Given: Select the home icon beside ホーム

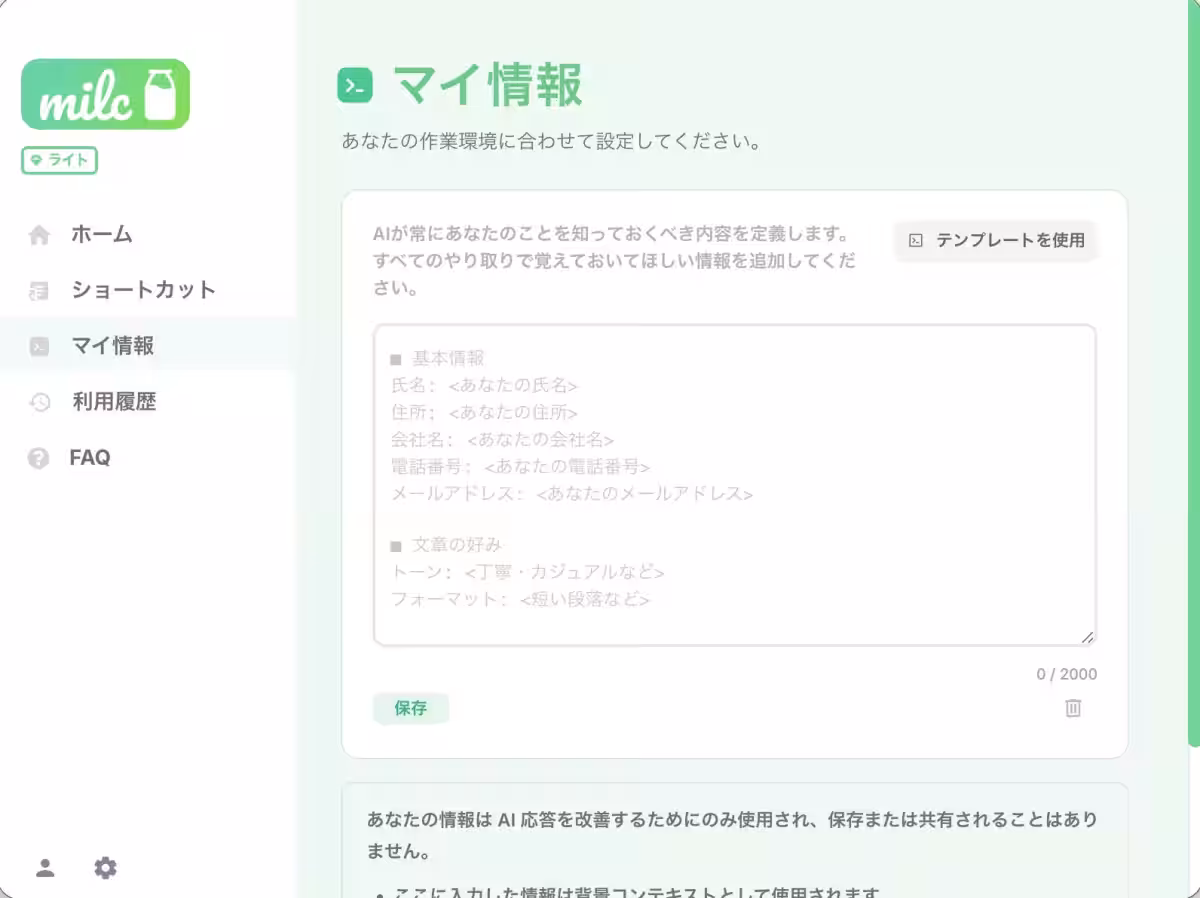Looking at the screenshot, I should pyautogui.click(x=40, y=234).
